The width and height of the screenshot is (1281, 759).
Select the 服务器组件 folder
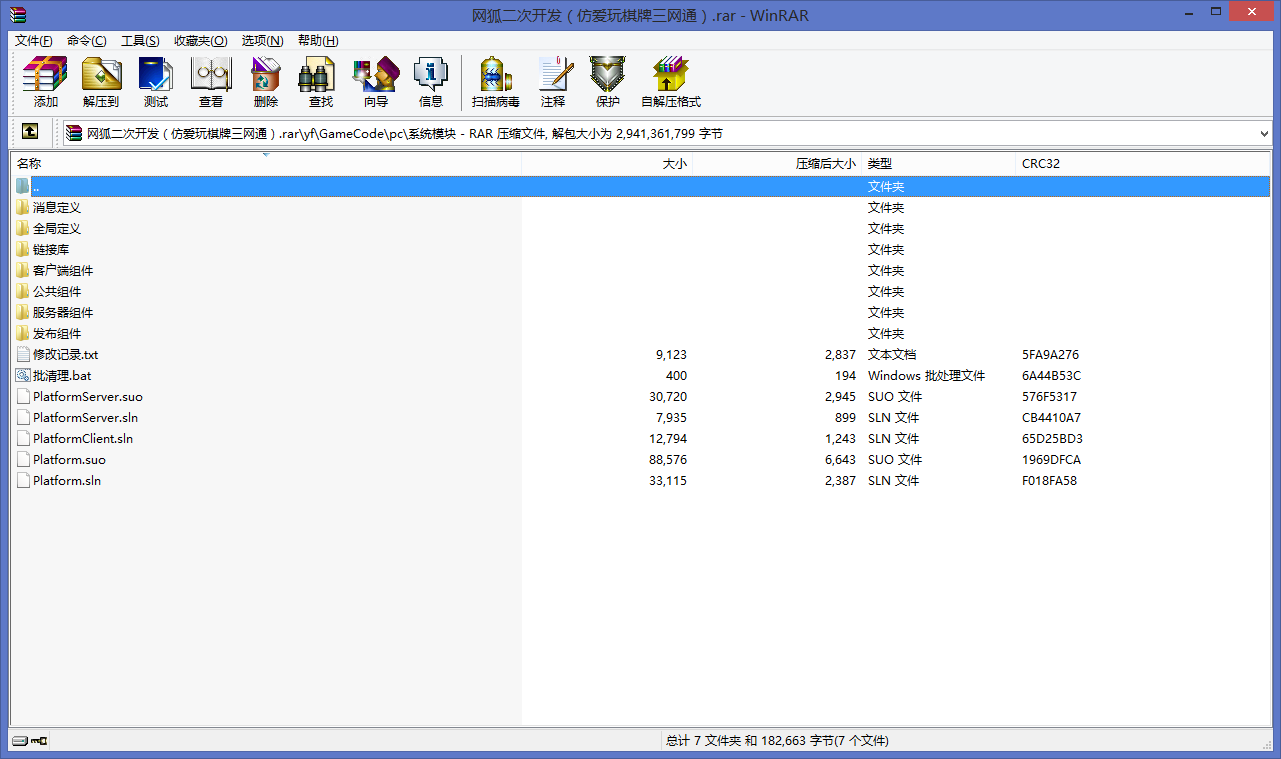(x=62, y=313)
